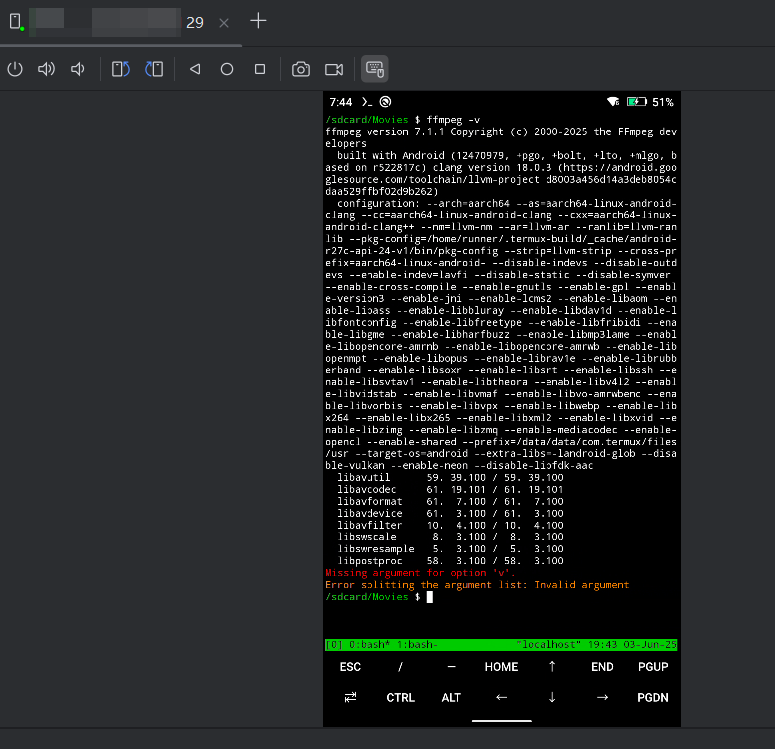The width and height of the screenshot is (775, 749).
Task: Raise device volume with volume up icon
Action: pyautogui.click(x=46, y=69)
